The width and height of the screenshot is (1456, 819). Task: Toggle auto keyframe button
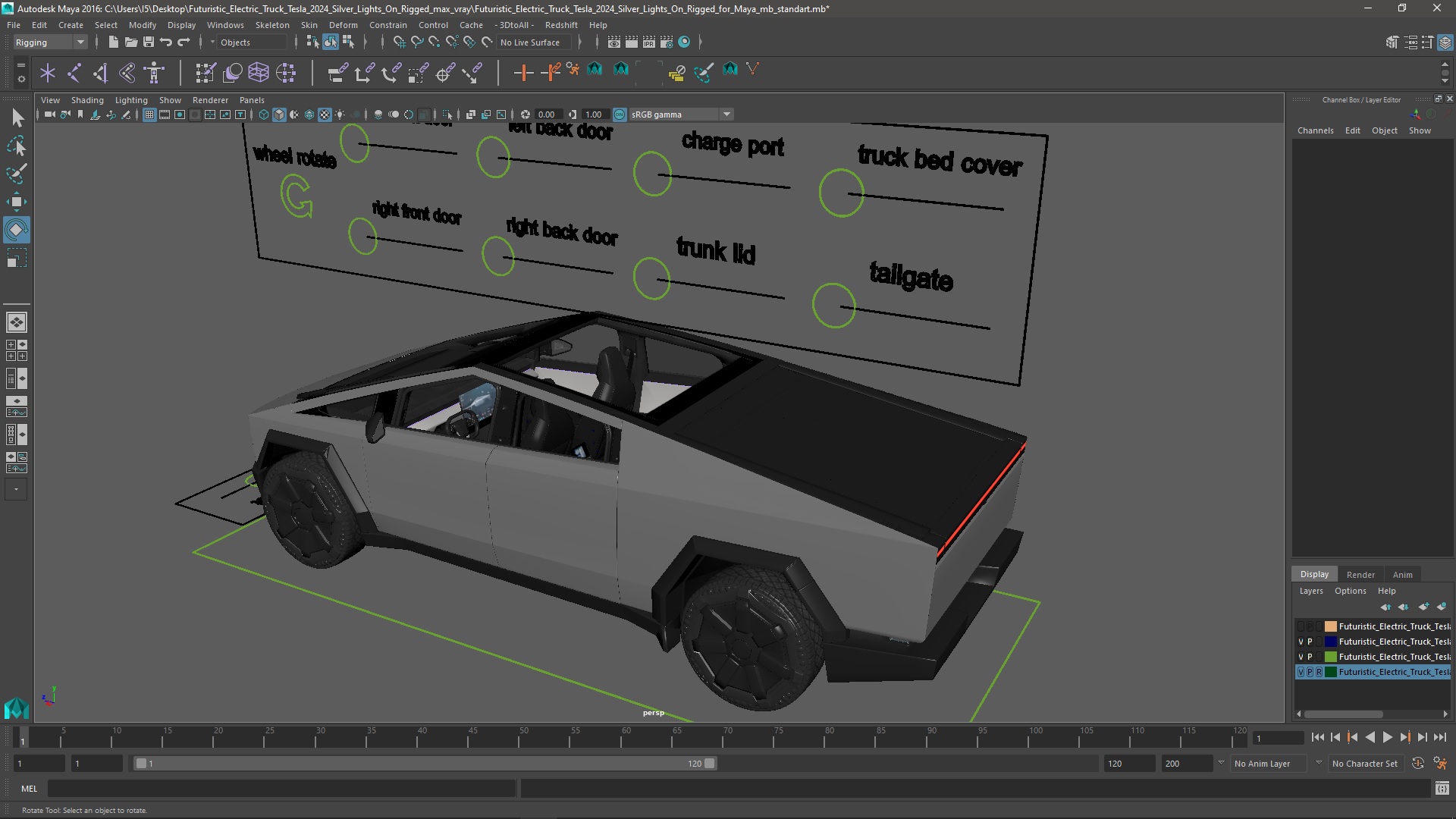coord(1418,764)
